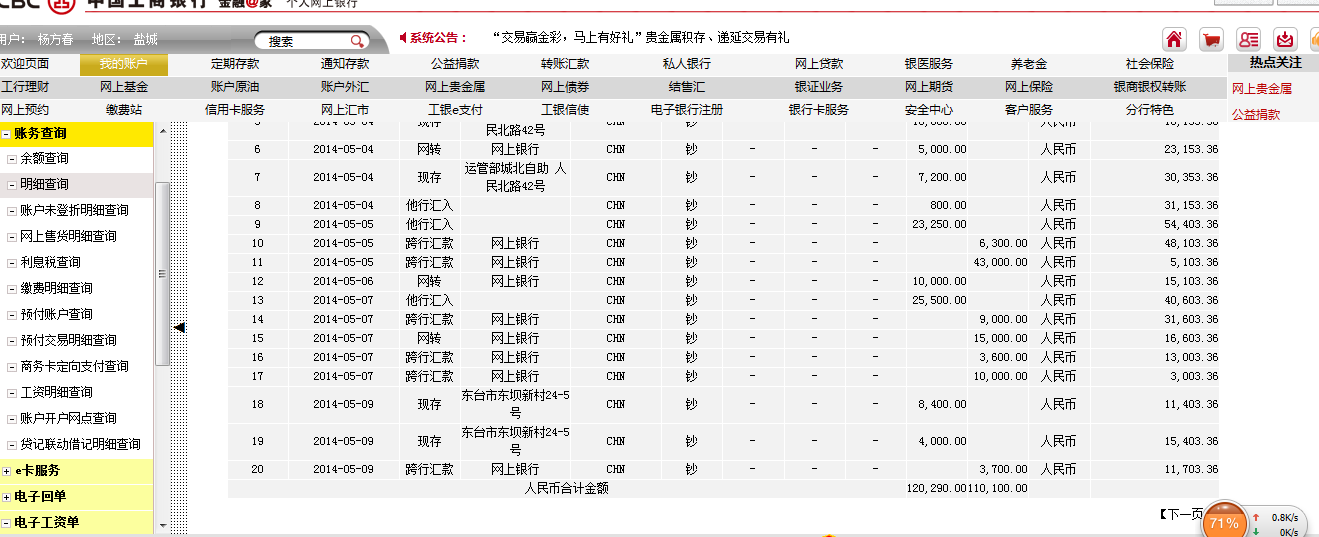Open 账户开户网点查询
Viewport: 1319px width, 537px height.
tap(68, 418)
